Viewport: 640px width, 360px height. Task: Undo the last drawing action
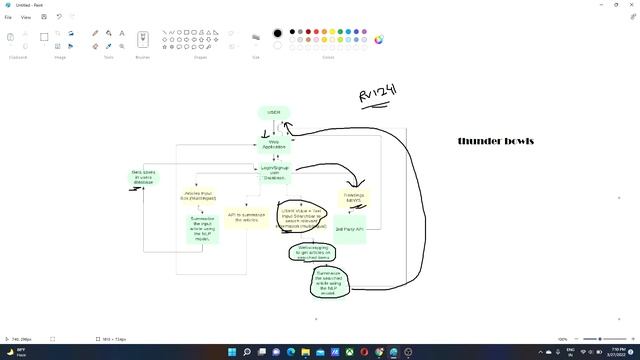pos(59,17)
